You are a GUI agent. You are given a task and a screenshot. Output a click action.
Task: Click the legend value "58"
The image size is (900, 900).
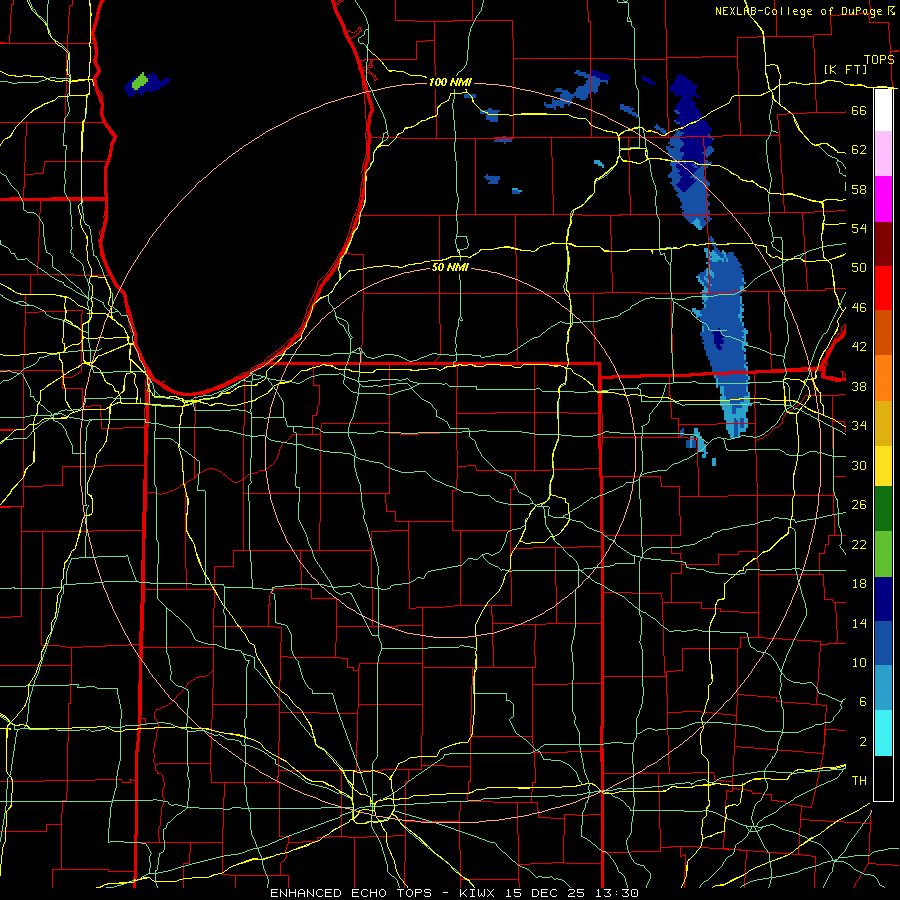point(859,189)
